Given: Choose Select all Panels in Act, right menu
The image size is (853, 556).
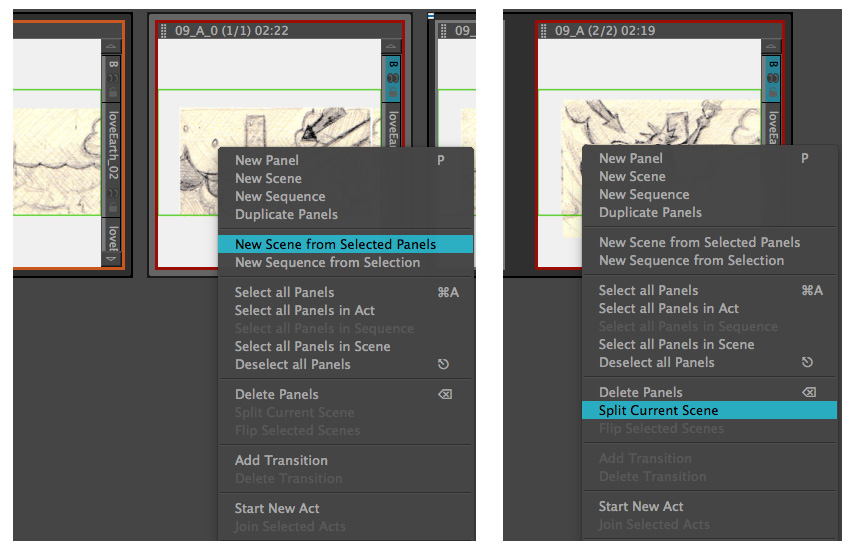Looking at the screenshot, I should (668, 308).
